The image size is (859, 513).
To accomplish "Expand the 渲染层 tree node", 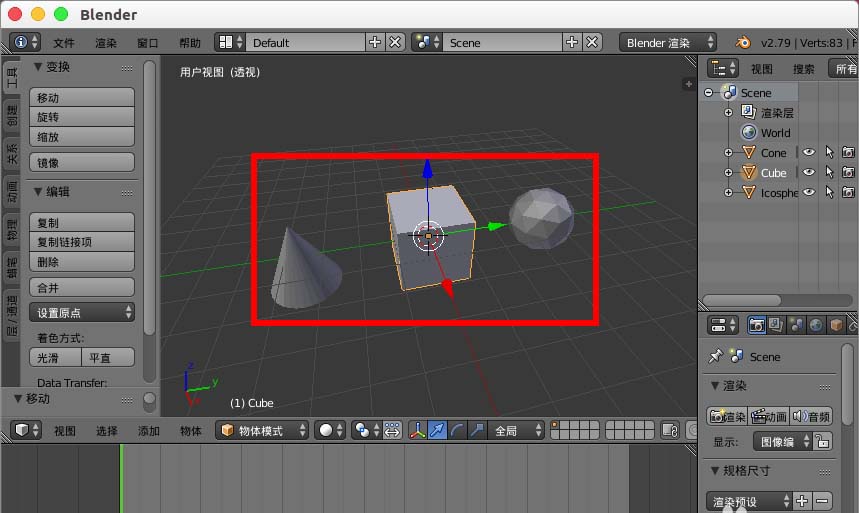I will [x=728, y=112].
